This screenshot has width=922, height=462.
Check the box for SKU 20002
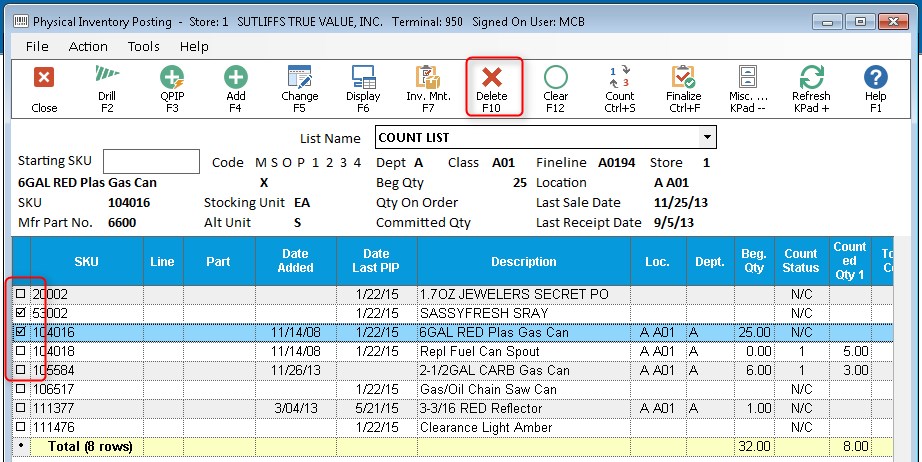click(x=20, y=294)
